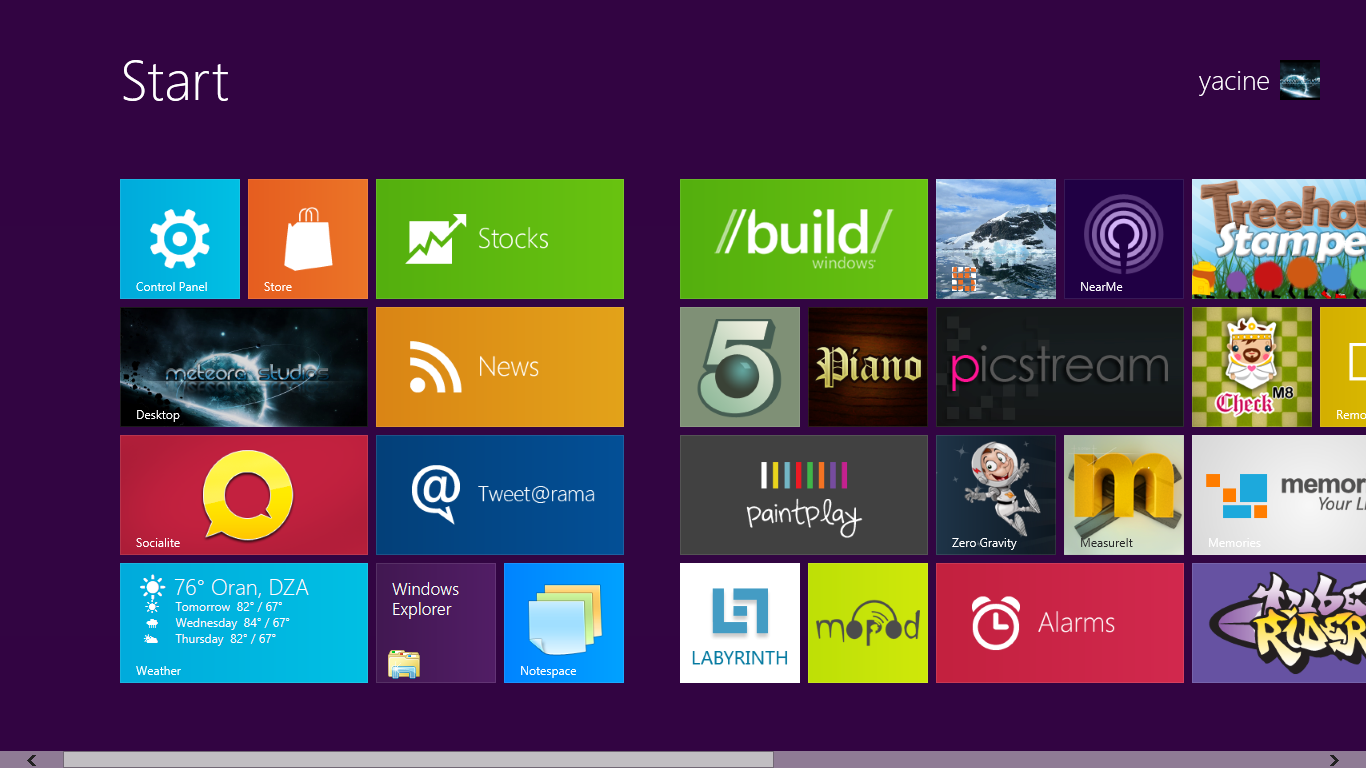Open the Control Panel tile
Screen dimensions: 1366x768
point(180,239)
